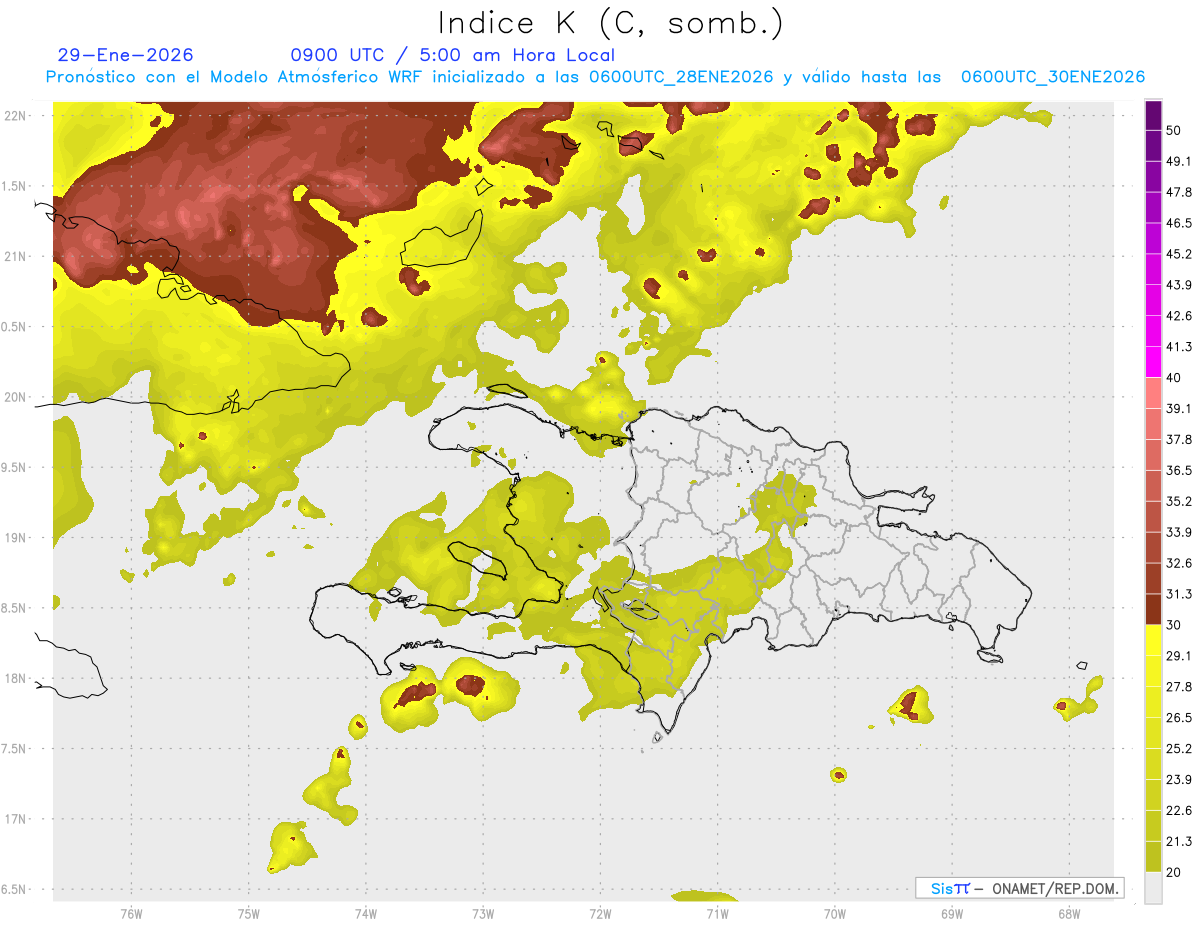Screen dimensions: 1200x927
Task: Click the '33.9' color scale value
Action: click(1178, 532)
